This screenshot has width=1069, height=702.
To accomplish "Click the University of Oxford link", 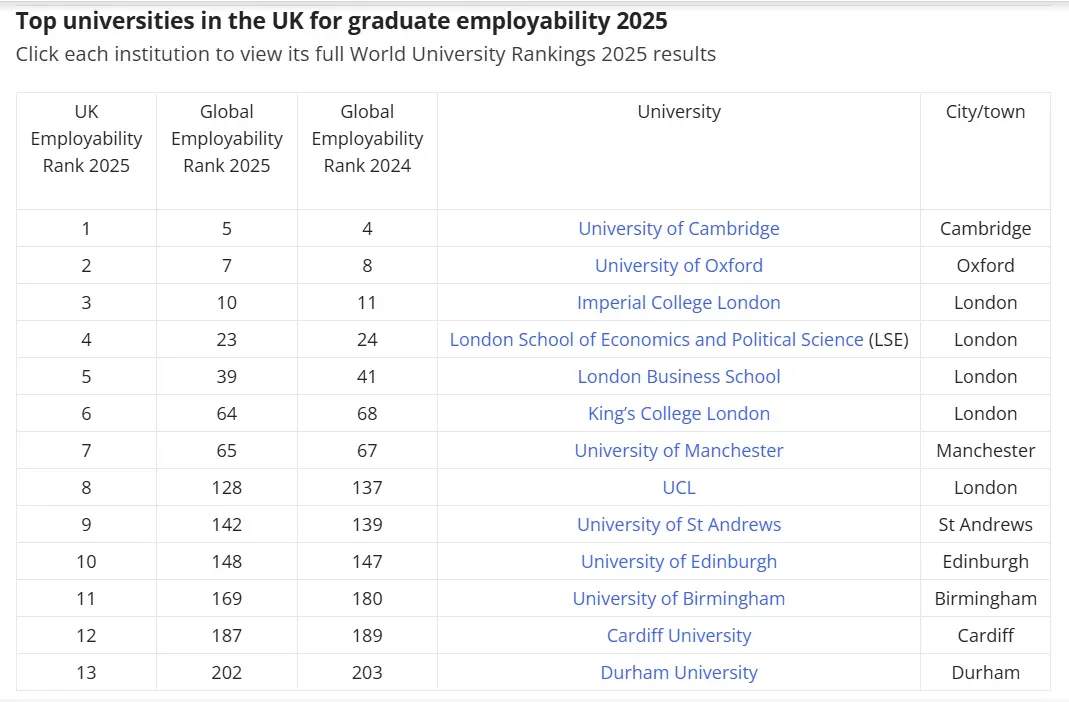I will click(x=678, y=266).
